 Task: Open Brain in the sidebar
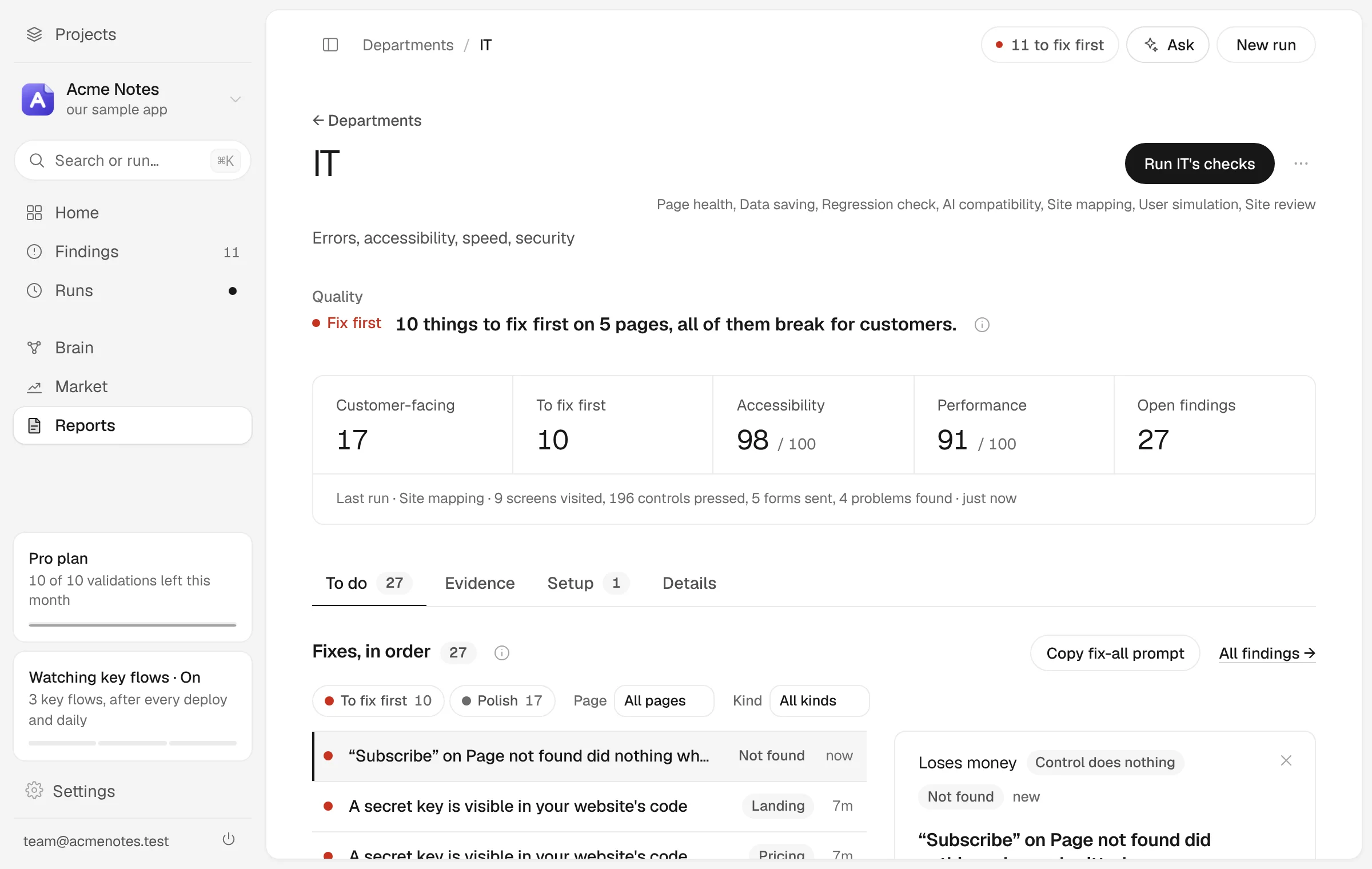132,348
